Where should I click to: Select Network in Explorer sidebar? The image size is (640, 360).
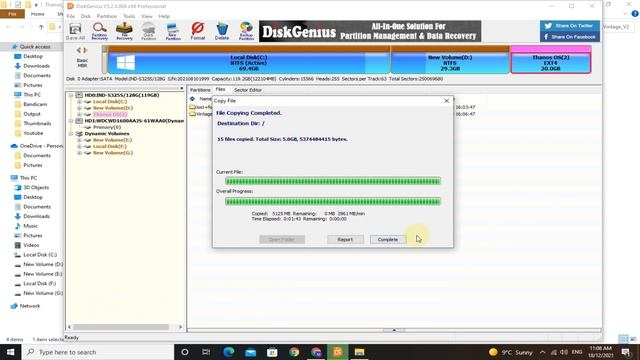pyautogui.click(x=29, y=306)
